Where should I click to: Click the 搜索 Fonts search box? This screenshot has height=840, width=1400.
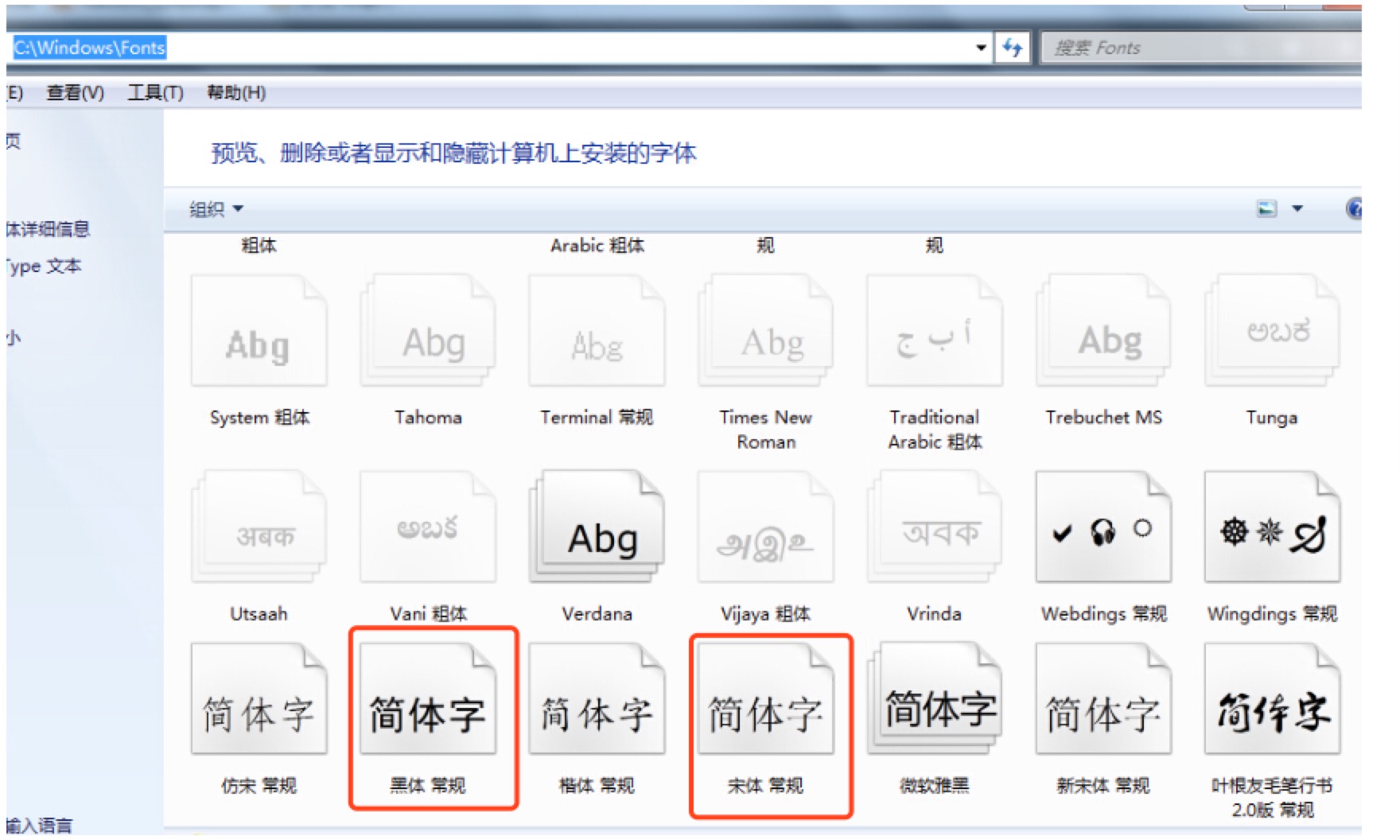coord(1201,48)
